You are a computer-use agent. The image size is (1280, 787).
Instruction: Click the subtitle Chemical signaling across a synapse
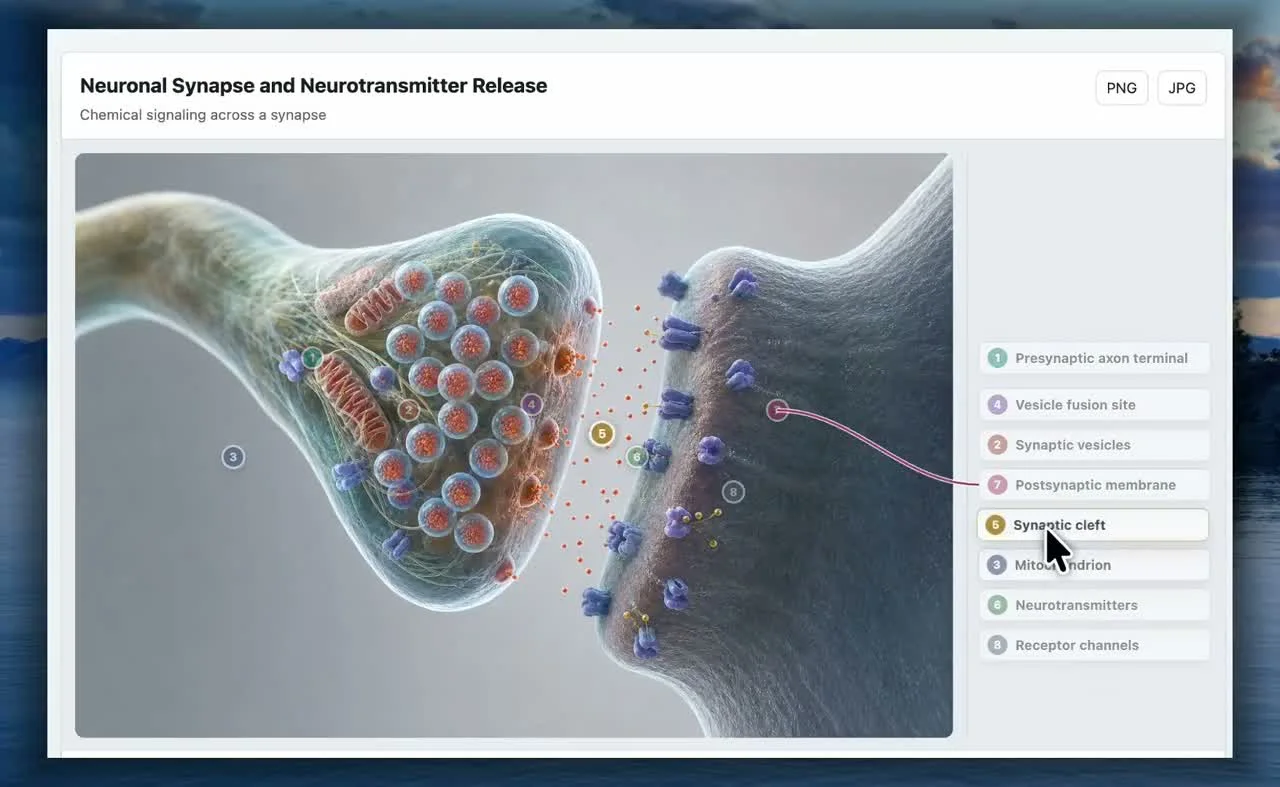[203, 115]
